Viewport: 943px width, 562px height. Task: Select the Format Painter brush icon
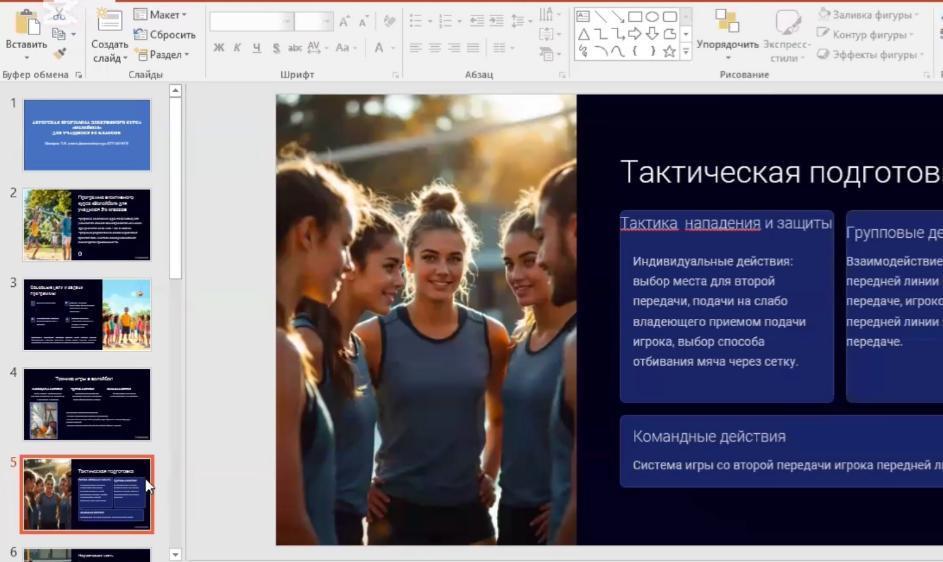pos(60,53)
